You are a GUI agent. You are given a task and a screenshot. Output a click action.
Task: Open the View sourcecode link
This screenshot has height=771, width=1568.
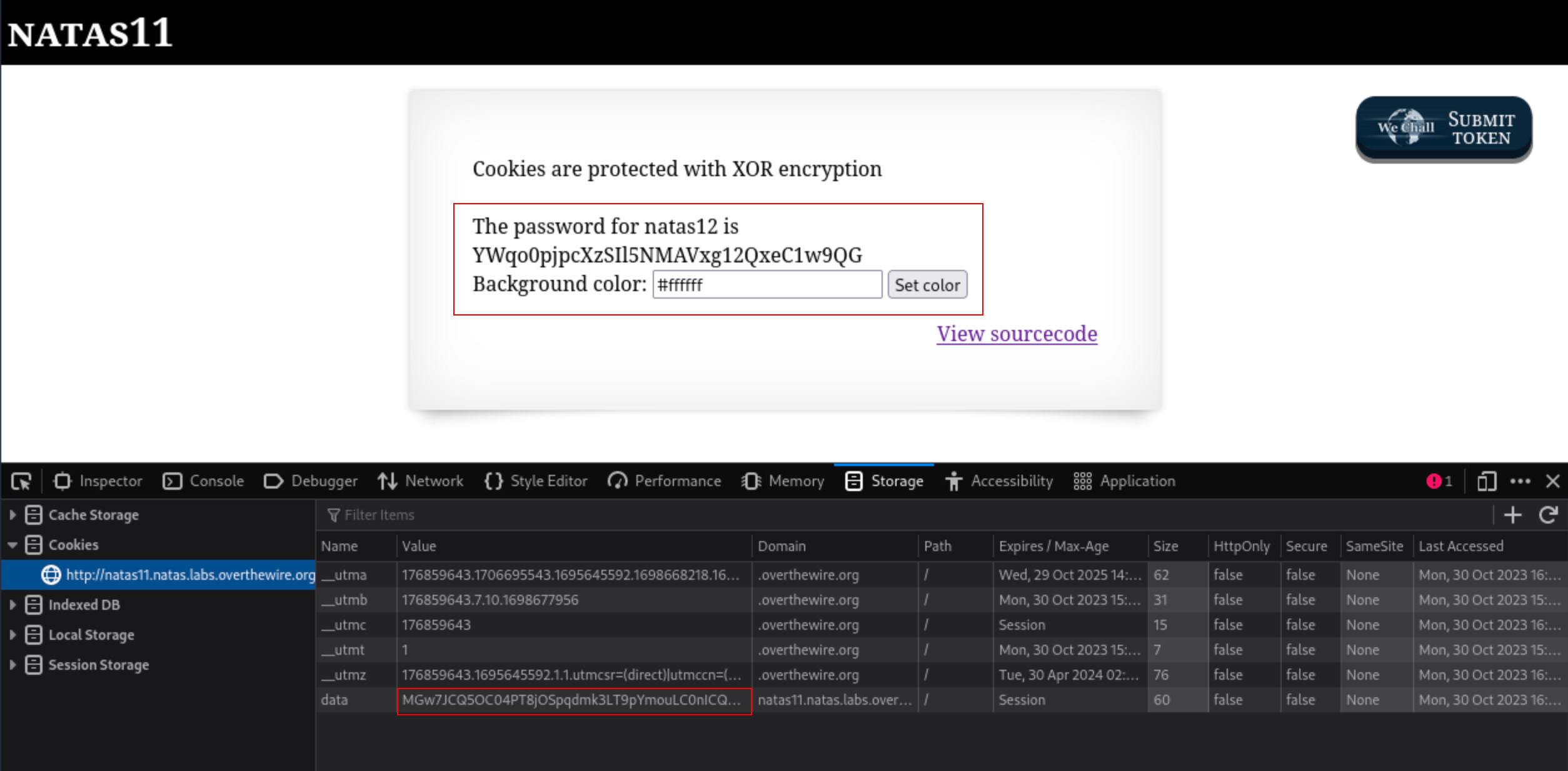click(x=1017, y=334)
